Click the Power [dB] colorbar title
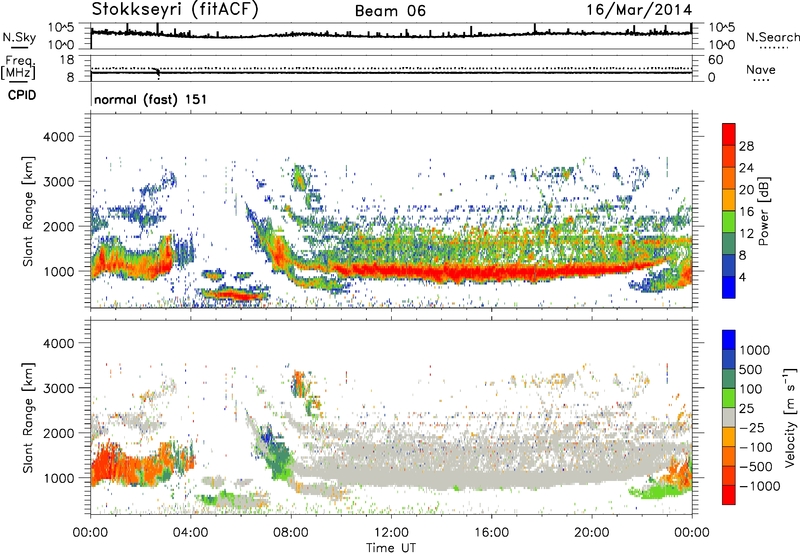Viewport: 800px width, 554px height. pyautogui.click(x=764, y=211)
